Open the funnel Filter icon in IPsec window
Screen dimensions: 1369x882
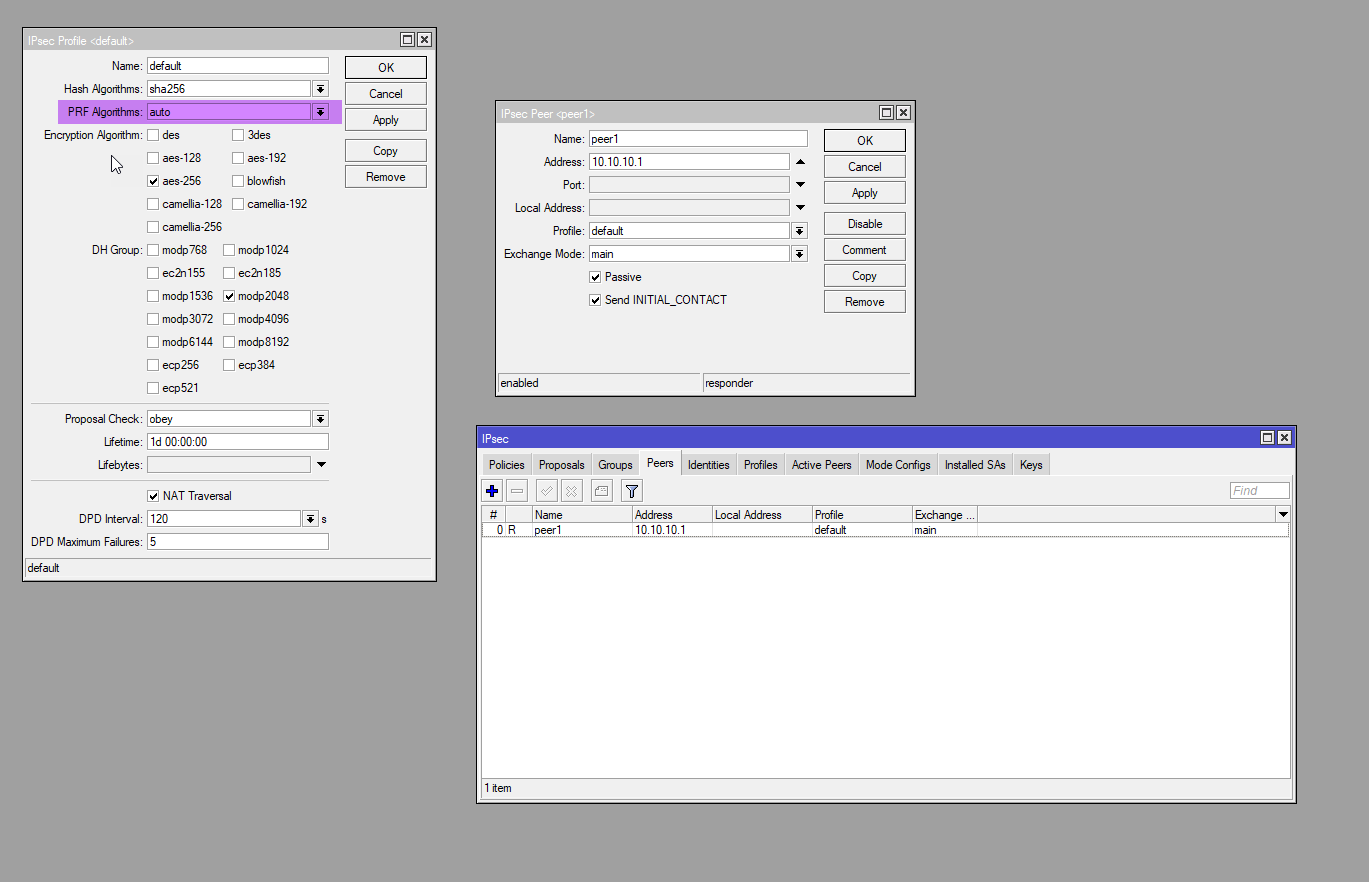(631, 490)
